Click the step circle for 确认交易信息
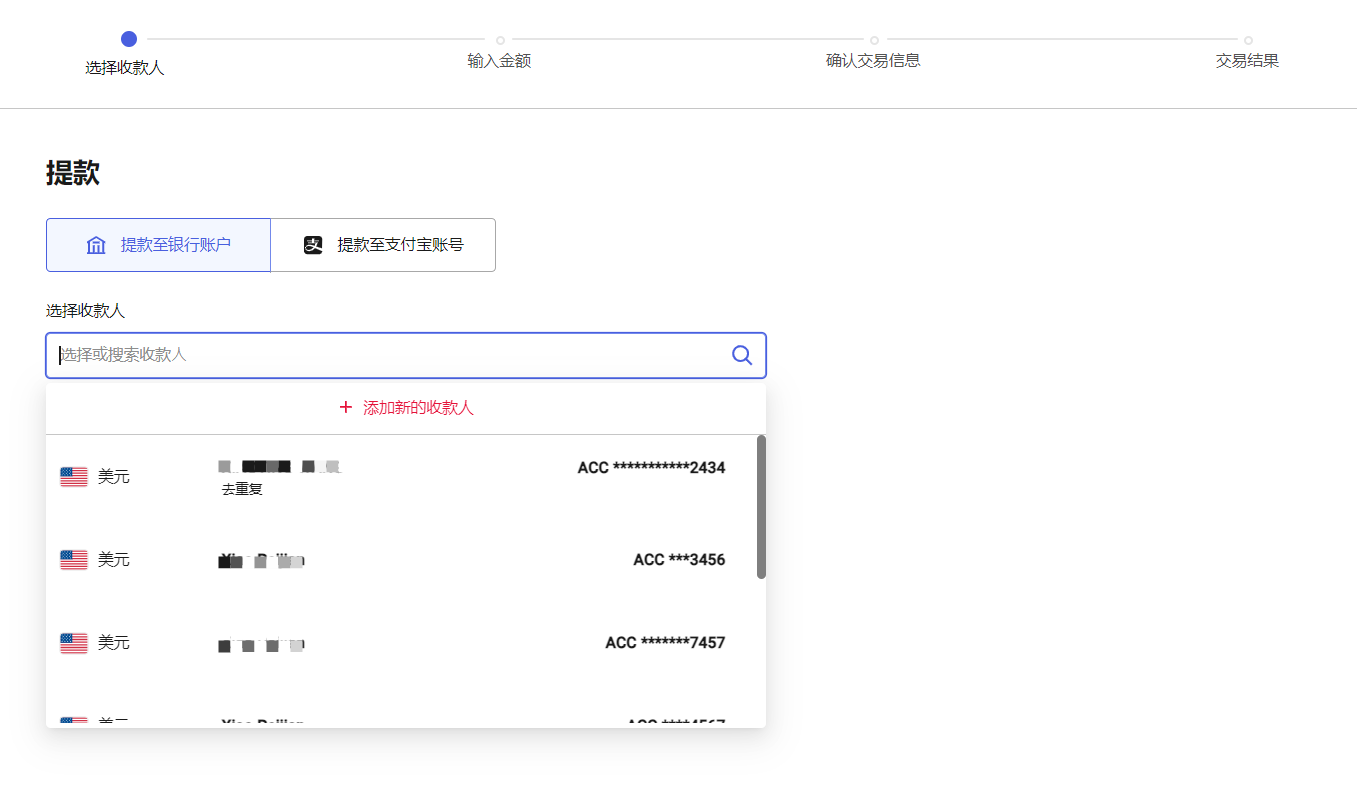Screen dimensions: 1357x807 click(874, 39)
